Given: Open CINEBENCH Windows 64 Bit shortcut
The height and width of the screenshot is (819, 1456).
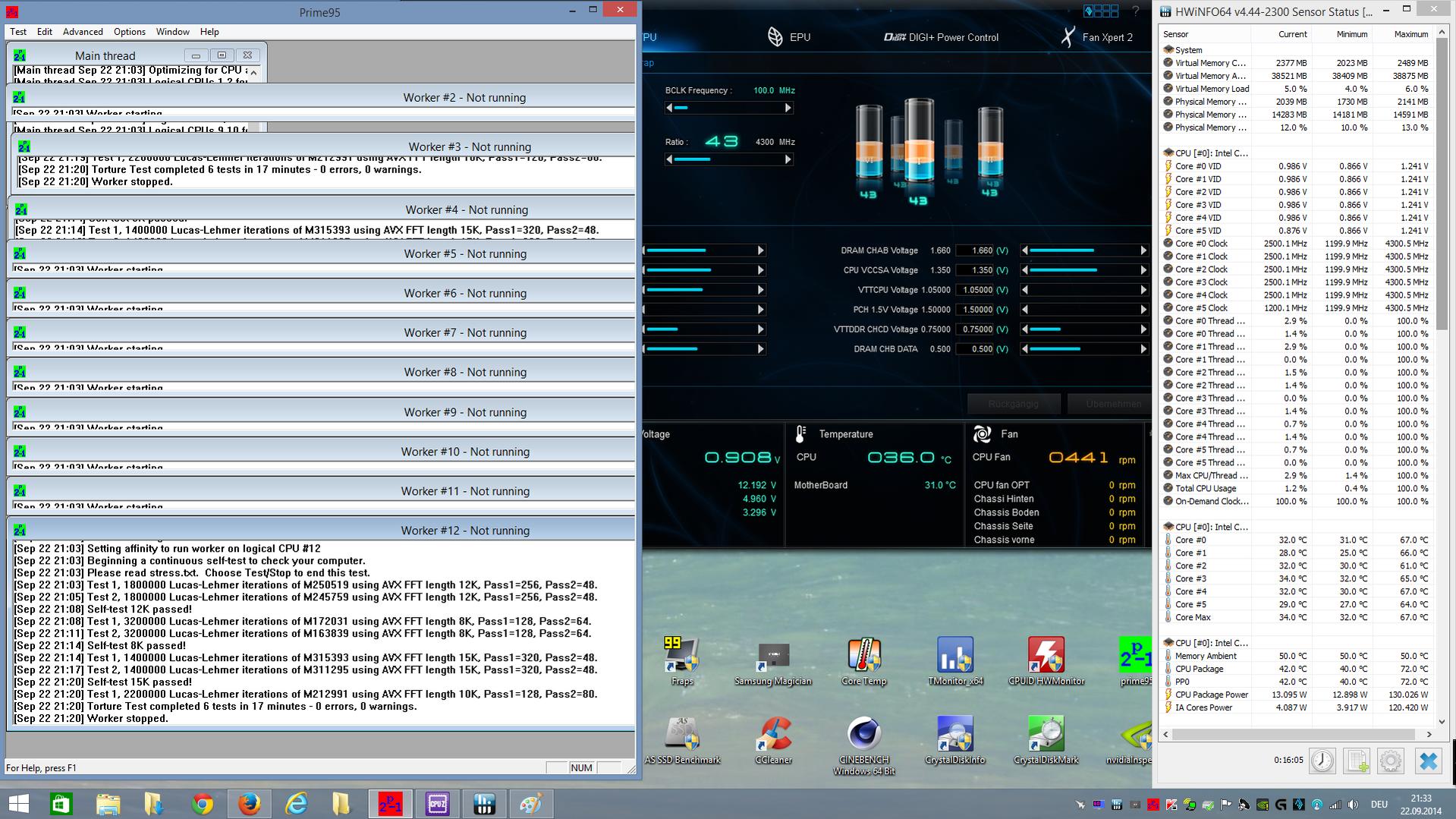Looking at the screenshot, I should (863, 745).
